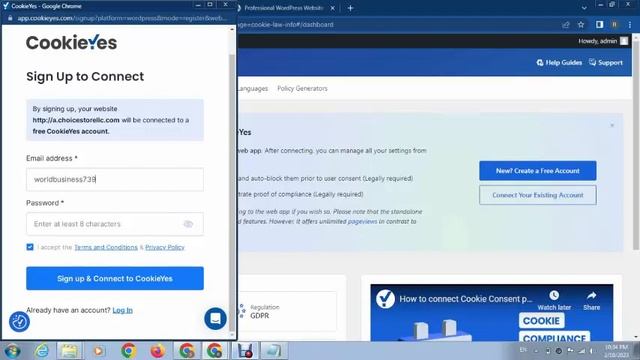This screenshot has width=640, height=360.
Task: Click Share on the video thumbnail
Action: pyautogui.click(x=591, y=300)
